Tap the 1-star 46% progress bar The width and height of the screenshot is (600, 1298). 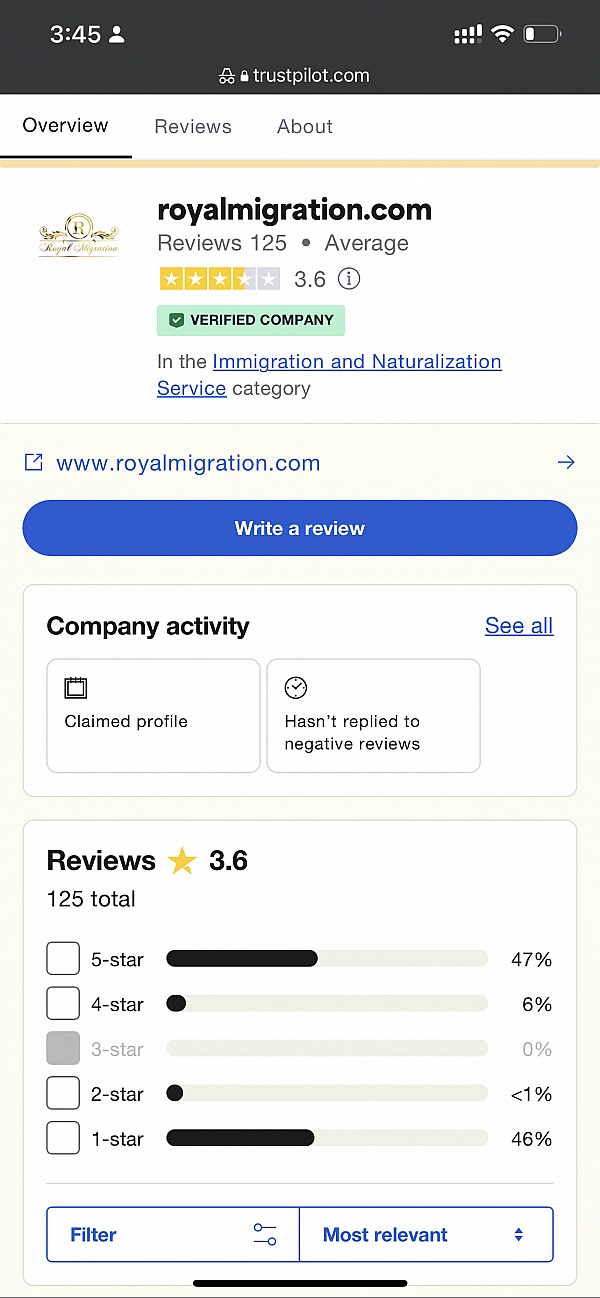(327, 1138)
